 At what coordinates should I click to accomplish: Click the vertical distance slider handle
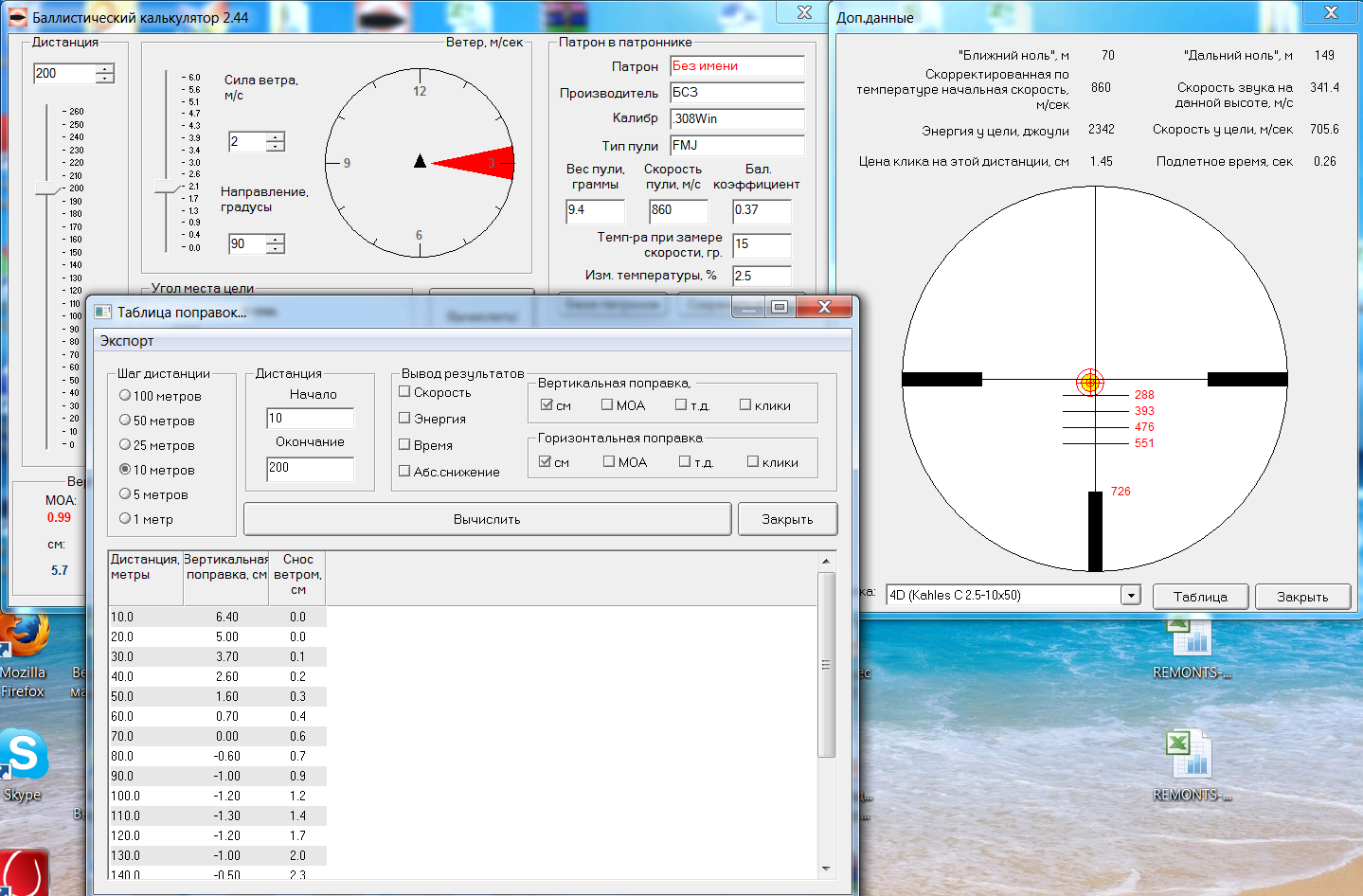46,188
